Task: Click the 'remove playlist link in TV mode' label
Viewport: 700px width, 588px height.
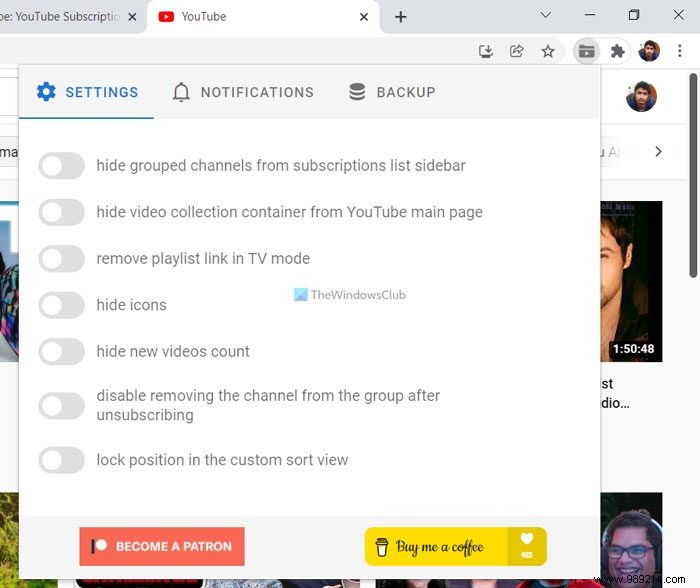Action: 203,259
